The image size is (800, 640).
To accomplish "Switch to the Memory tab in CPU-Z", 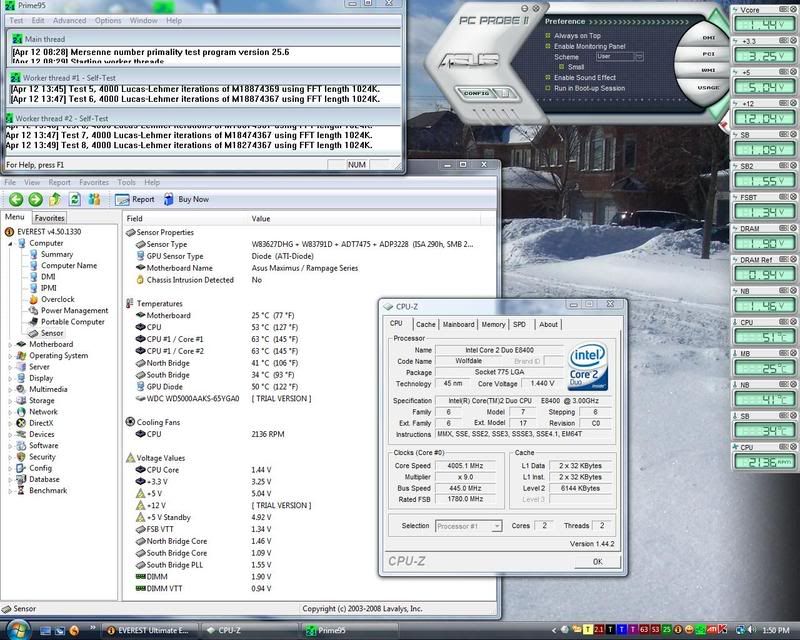I will pos(493,324).
